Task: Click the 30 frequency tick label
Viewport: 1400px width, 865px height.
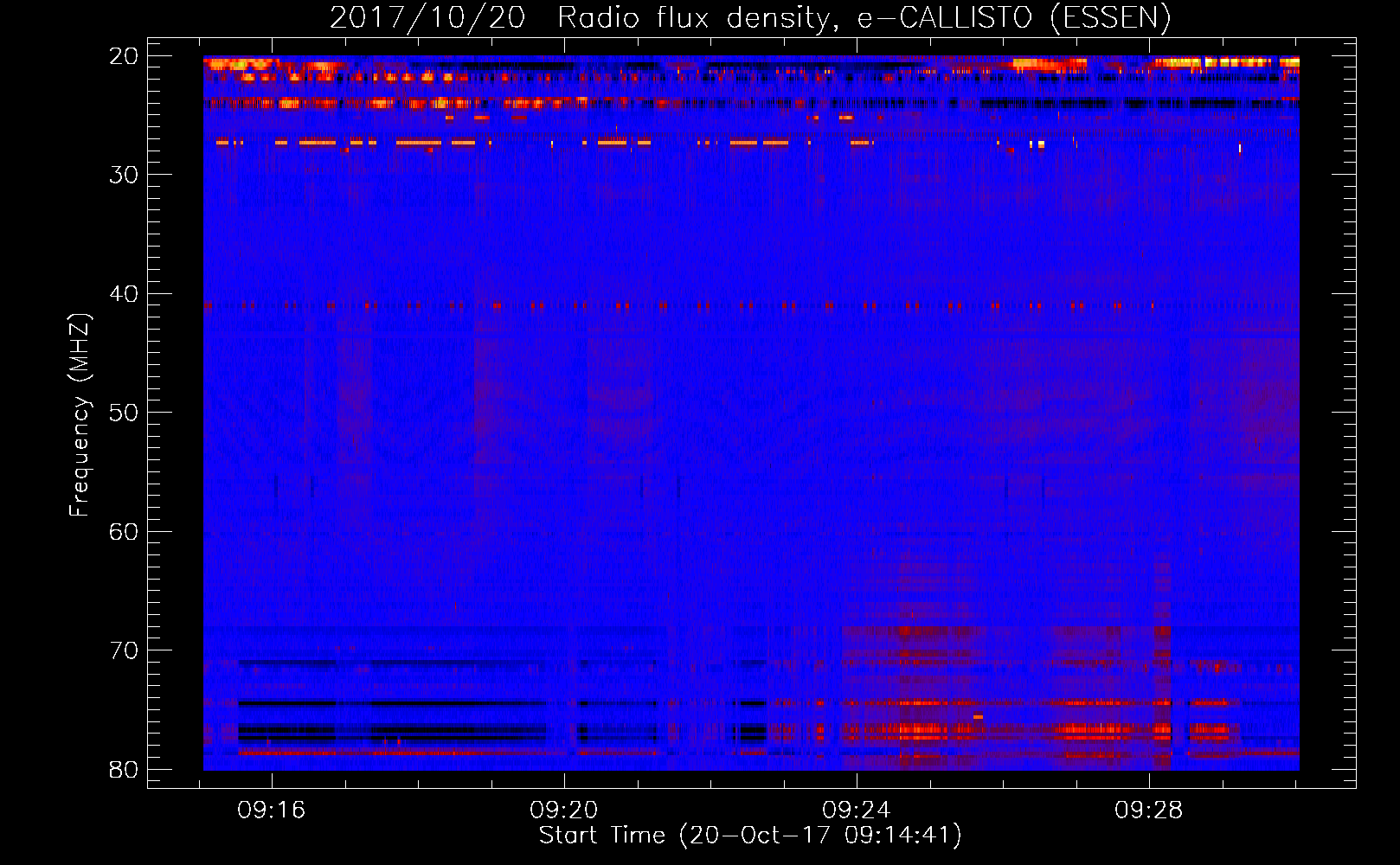Action: pos(124,175)
